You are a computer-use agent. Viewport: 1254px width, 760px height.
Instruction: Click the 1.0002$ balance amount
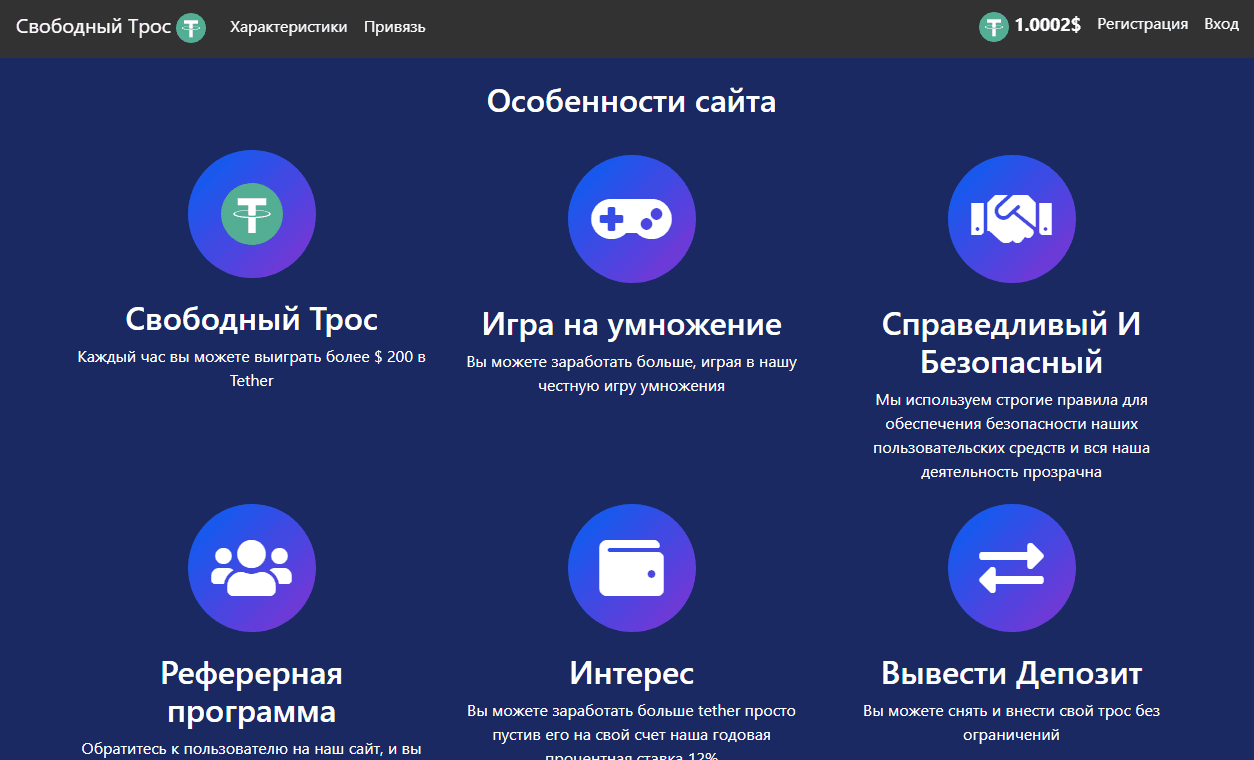pos(1047,26)
